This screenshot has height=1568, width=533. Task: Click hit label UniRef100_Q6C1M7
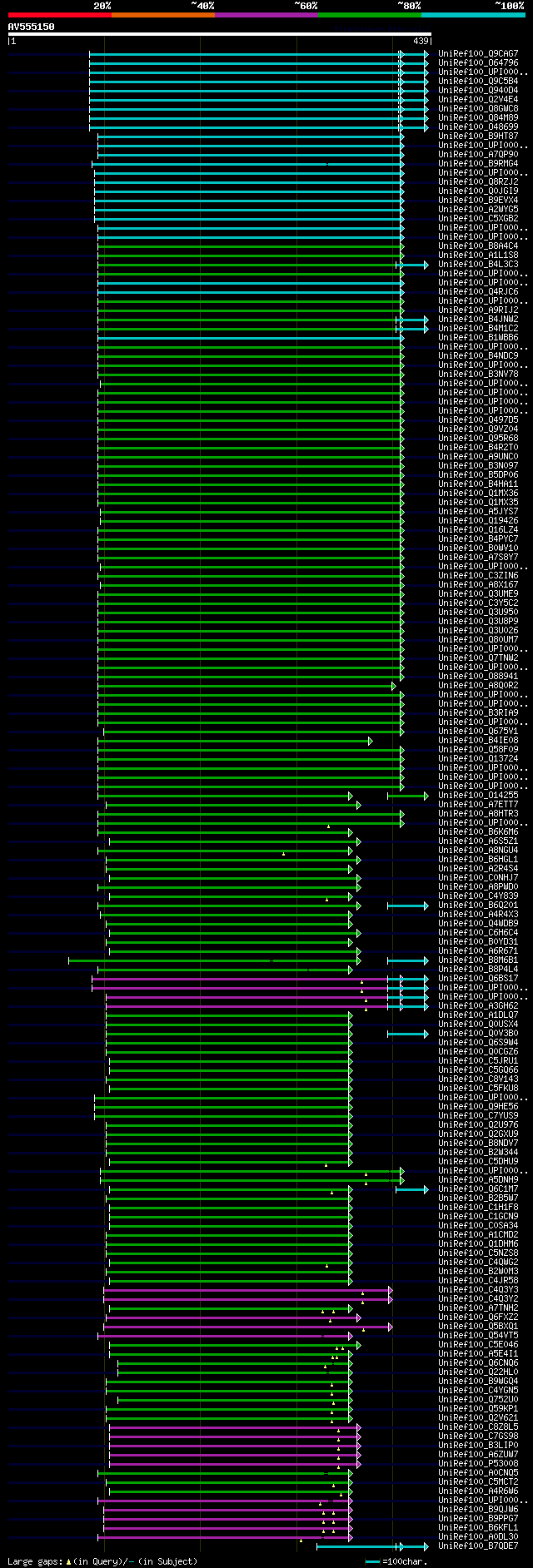[x=478, y=1189]
